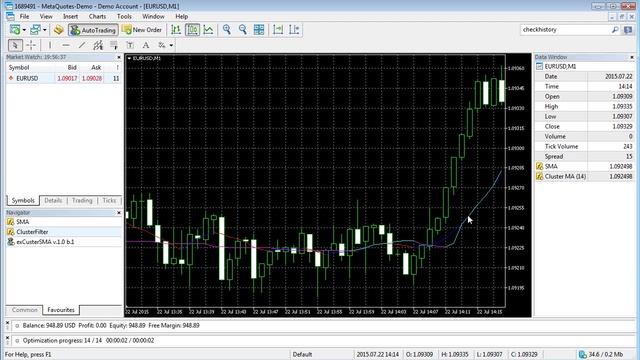Click the Tick Volume value 243
This screenshot has width=640, height=360.
[x=627, y=147]
